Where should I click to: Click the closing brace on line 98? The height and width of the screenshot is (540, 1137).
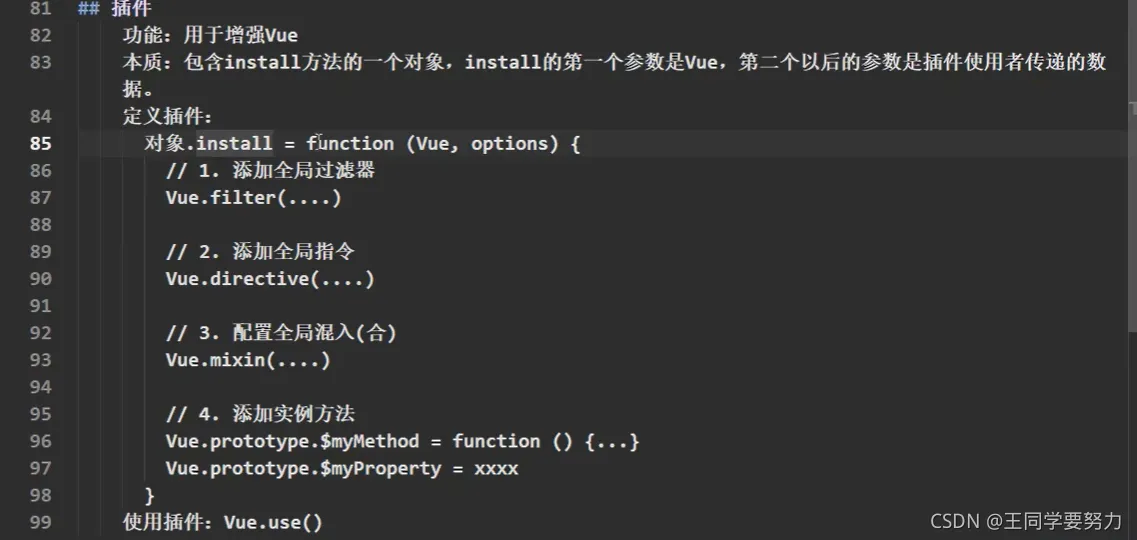(x=150, y=495)
